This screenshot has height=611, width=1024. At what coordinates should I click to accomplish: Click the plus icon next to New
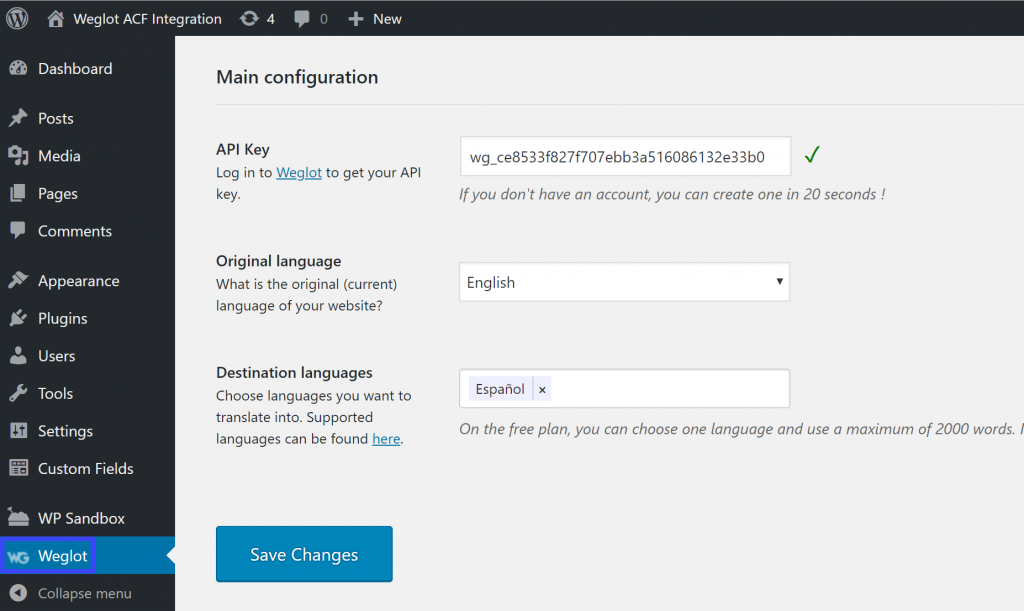[x=355, y=19]
